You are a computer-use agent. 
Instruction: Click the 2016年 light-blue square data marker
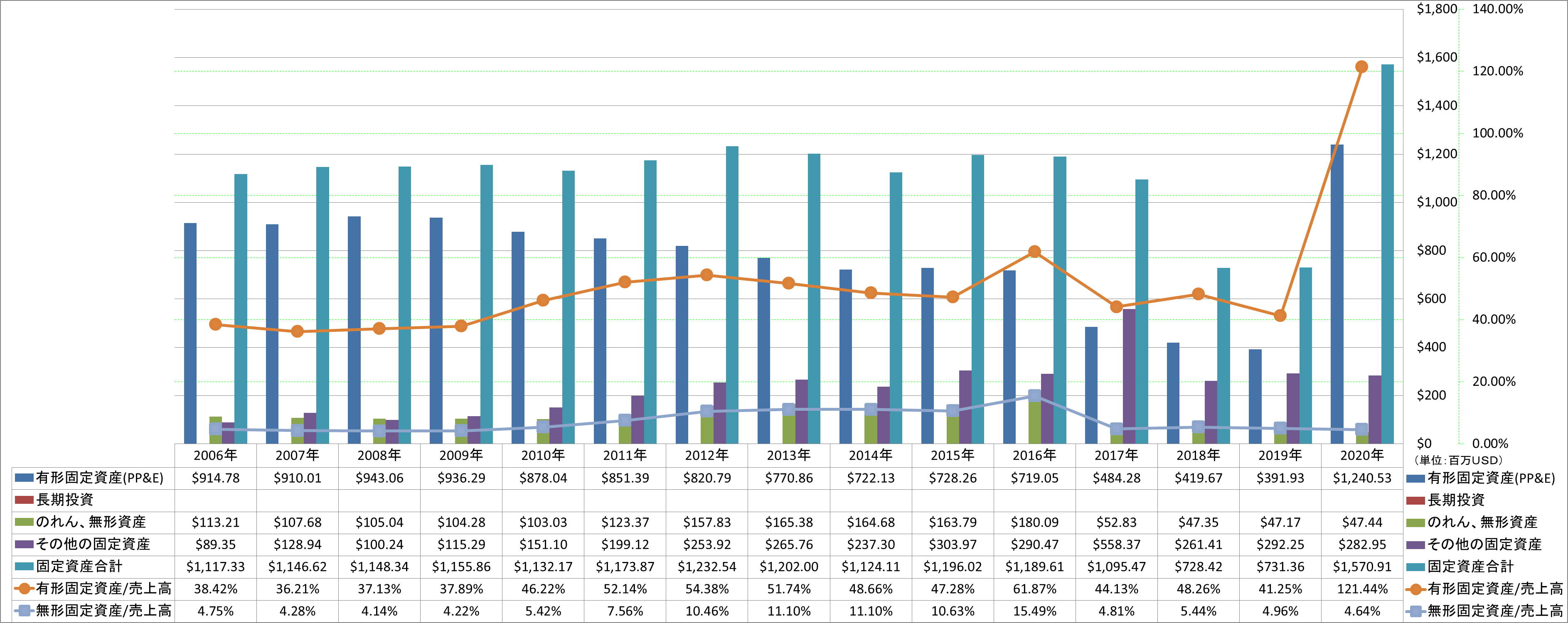[x=1034, y=395]
